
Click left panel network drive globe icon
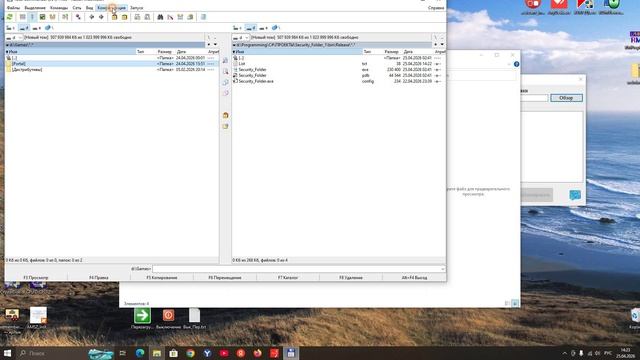(x=49, y=28)
